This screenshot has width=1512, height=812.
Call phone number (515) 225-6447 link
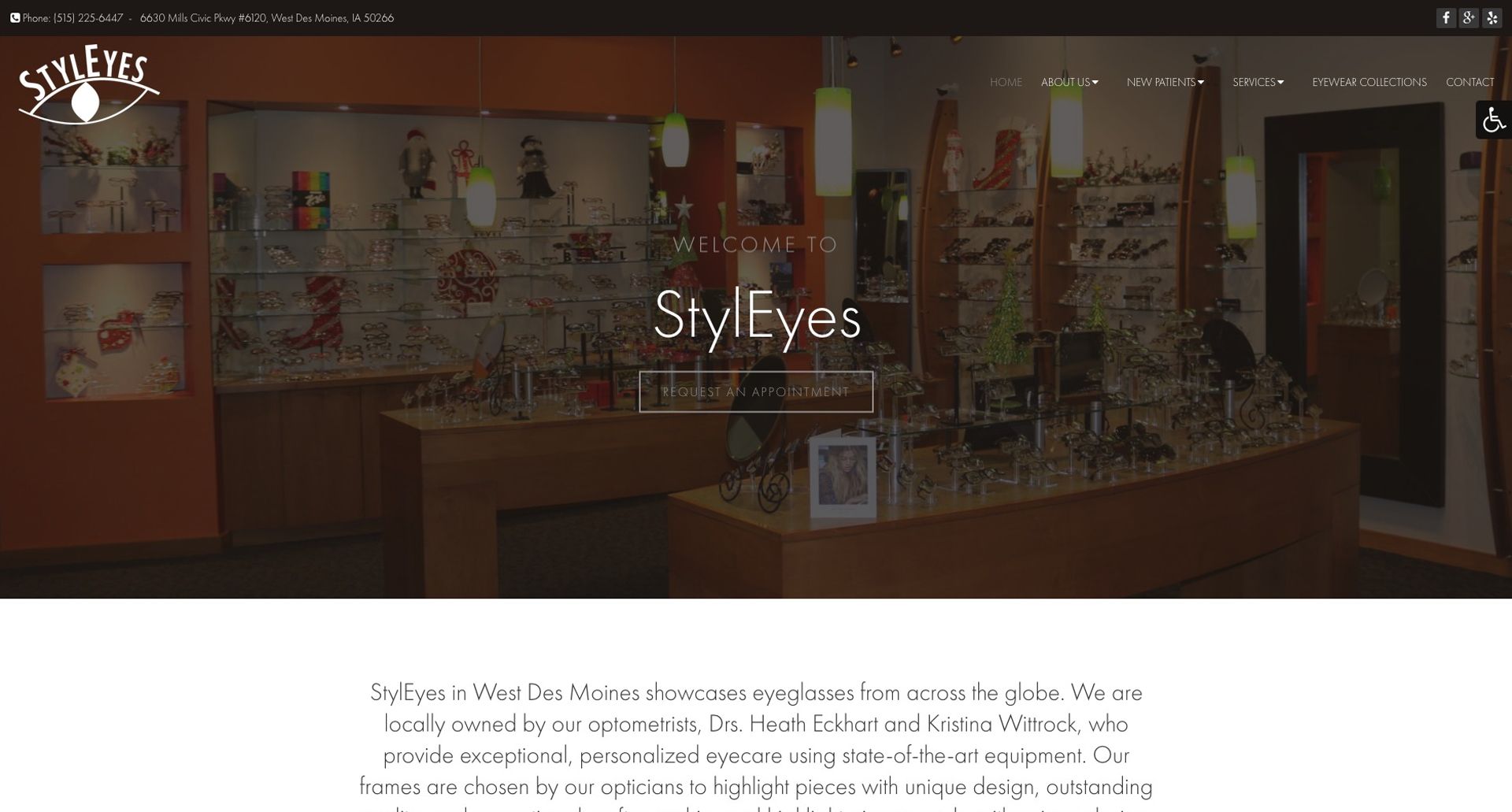click(88, 17)
